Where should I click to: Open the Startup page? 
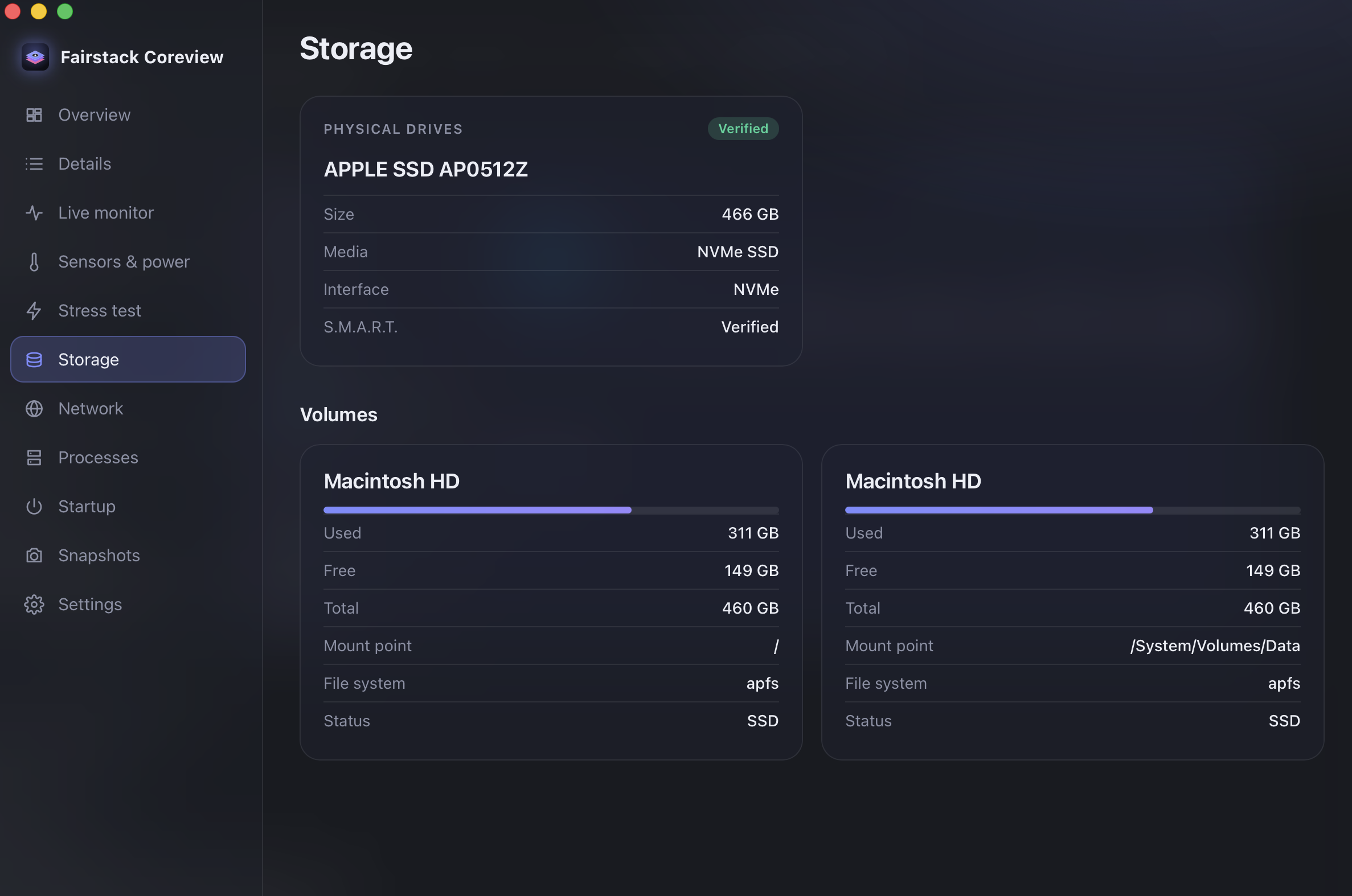click(128, 506)
